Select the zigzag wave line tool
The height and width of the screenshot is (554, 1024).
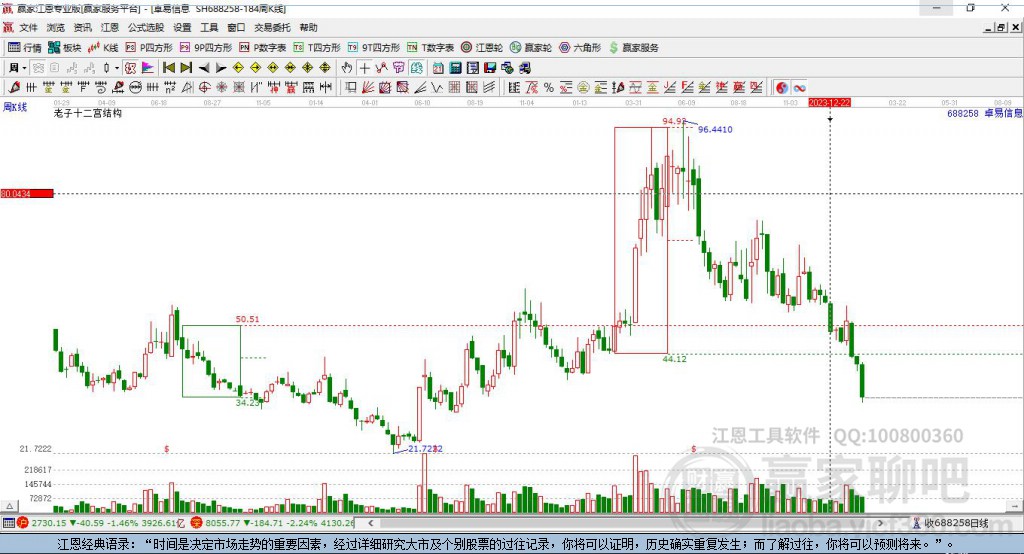(436, 88)
